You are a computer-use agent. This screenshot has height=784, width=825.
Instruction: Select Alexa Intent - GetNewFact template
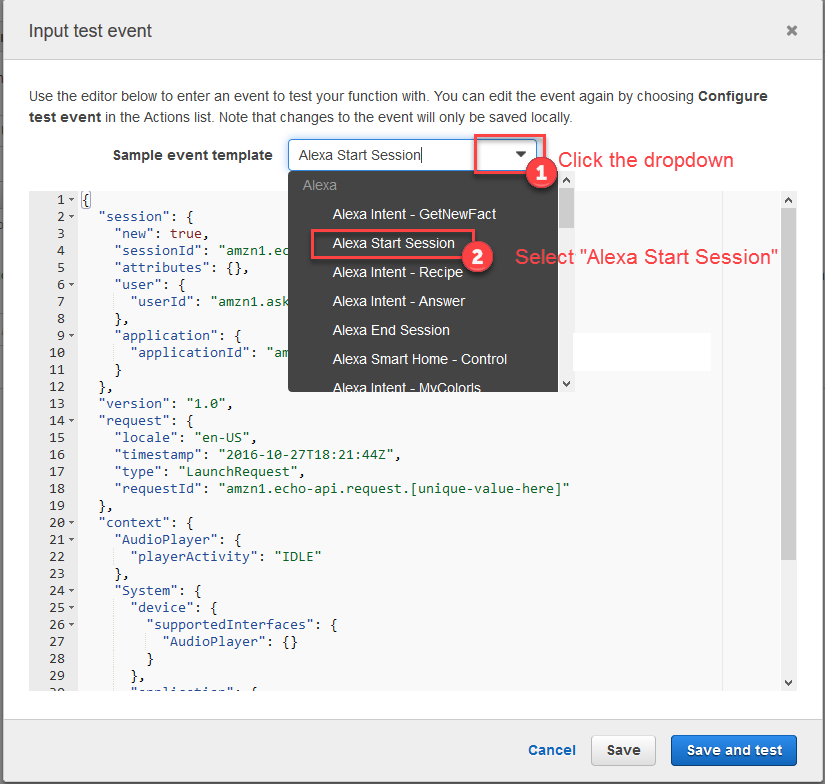coord(414,214)
